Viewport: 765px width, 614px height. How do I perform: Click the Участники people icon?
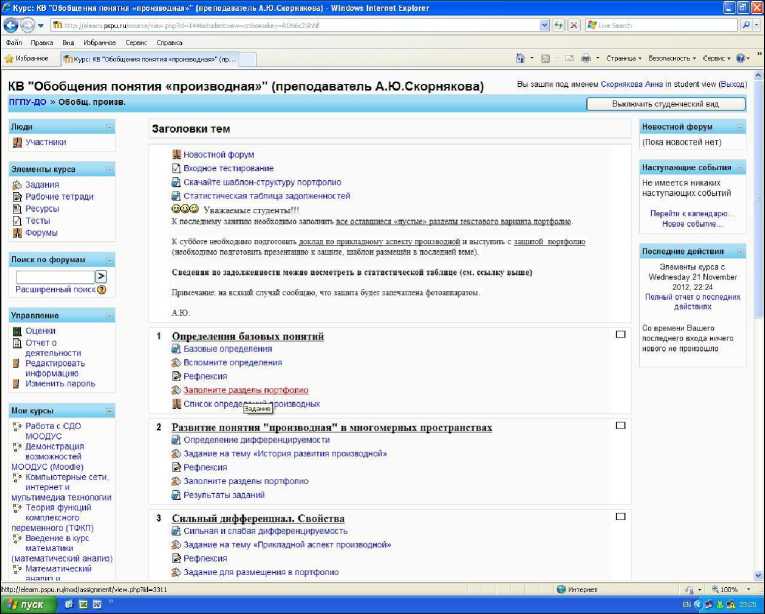[17, 143]
